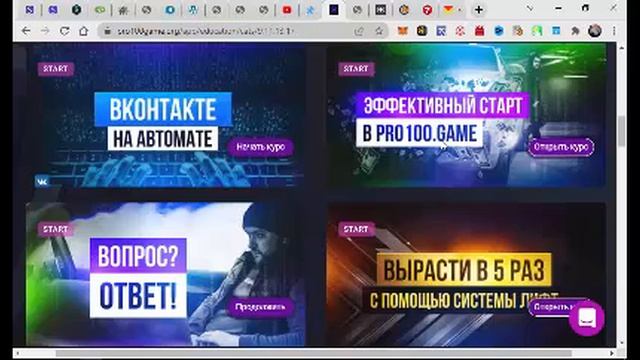Go back to the previous page
The height and width of the screenshot is (360, 640).
[x=26, y=31]
